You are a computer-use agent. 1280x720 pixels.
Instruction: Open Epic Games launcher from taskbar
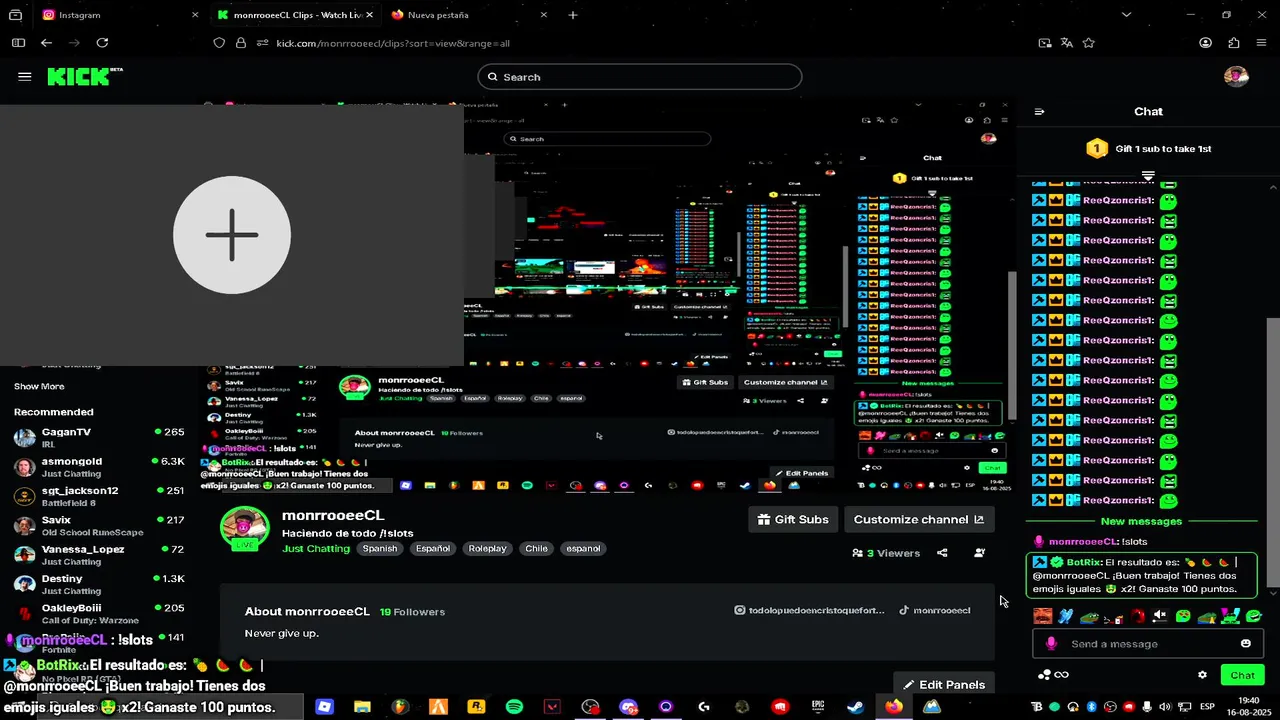click(818, 707)
